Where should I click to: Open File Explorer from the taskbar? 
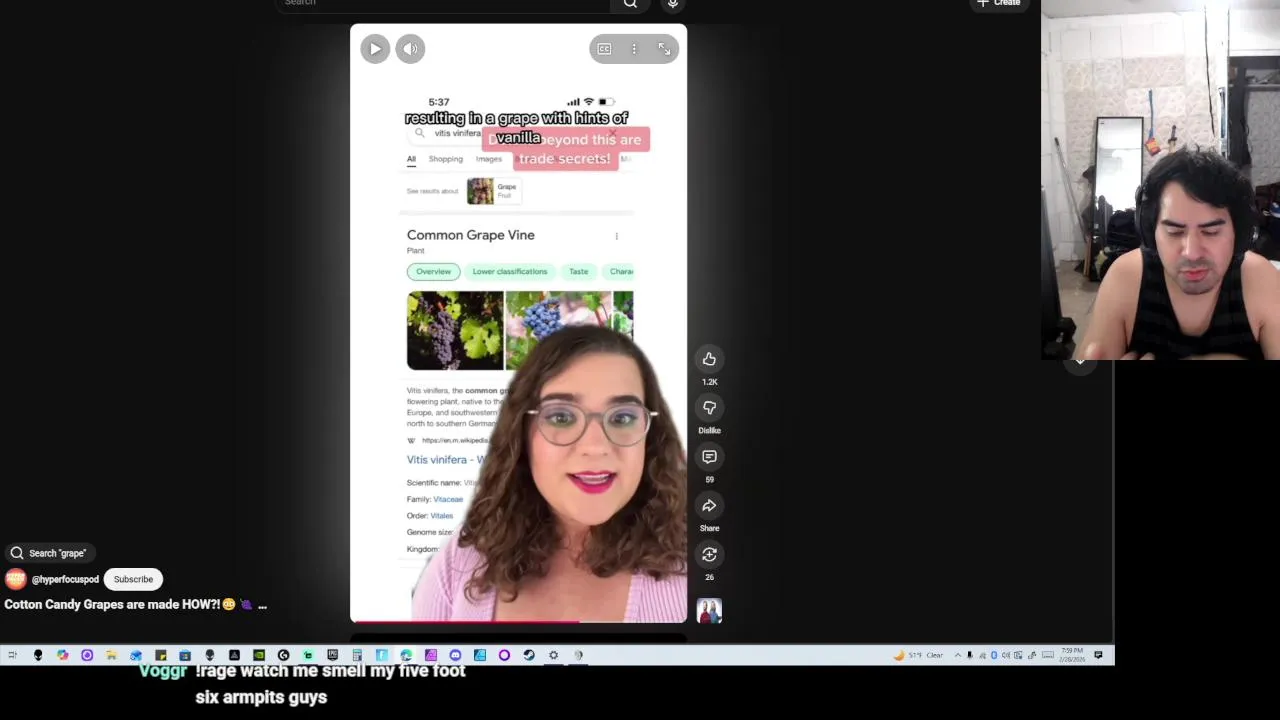click(111, 655)
